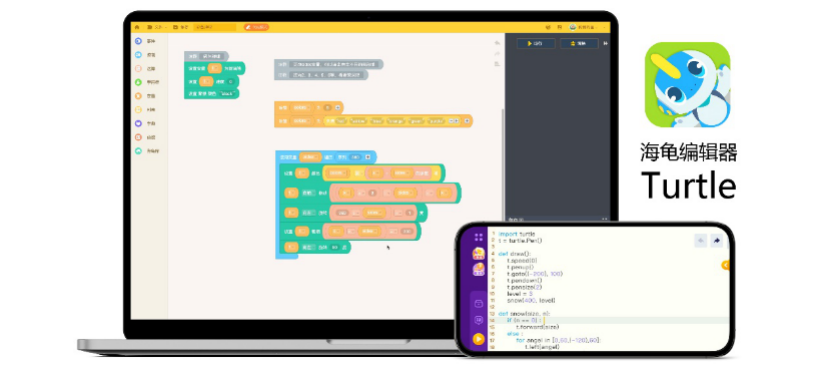Click the chat bubble icon on the phone sidebar
Image resolution: width=832 pixels, height=366 pixels.
click(x=479, y=320)
